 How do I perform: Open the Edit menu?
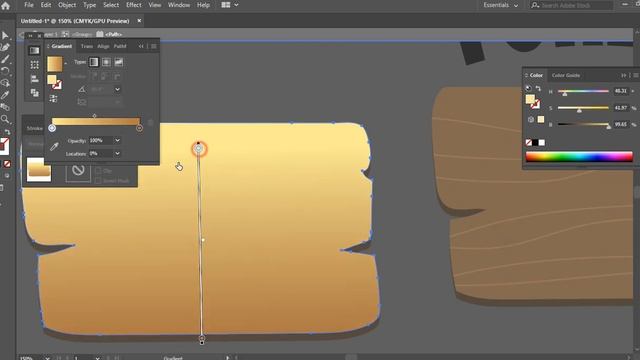(x=46, y=5)
